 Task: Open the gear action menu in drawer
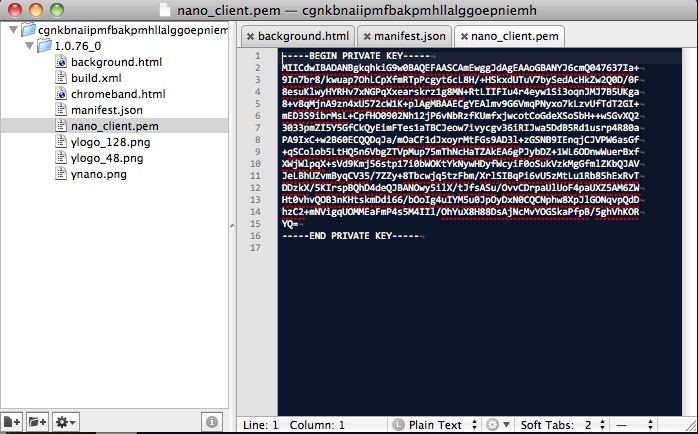[67, 422]
